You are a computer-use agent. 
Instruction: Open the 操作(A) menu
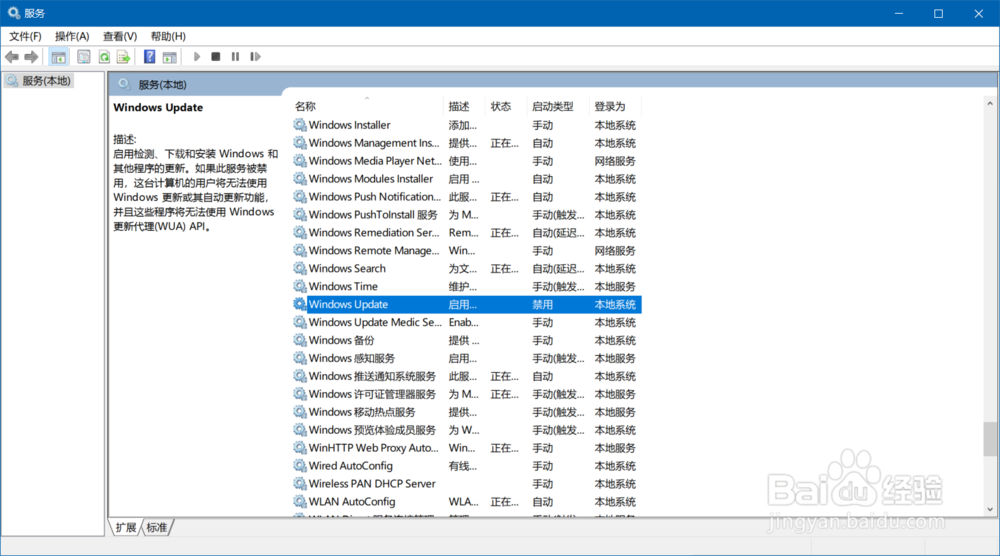(x=72, y=36)
